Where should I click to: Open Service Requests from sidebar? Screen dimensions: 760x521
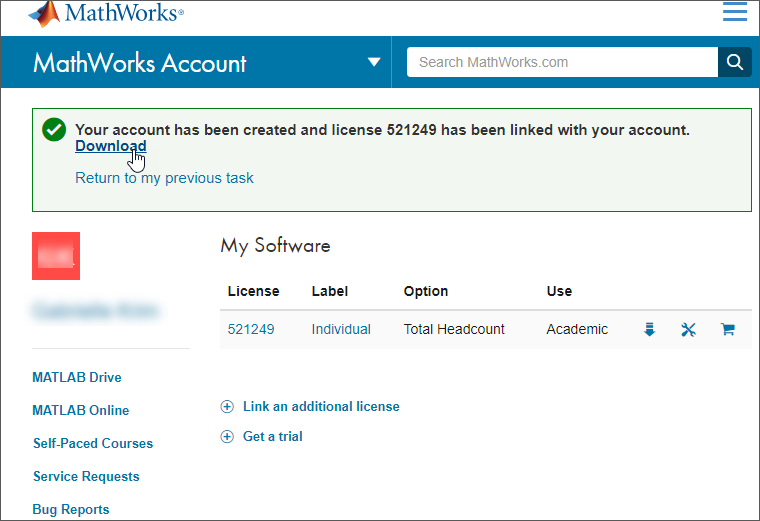86,476
